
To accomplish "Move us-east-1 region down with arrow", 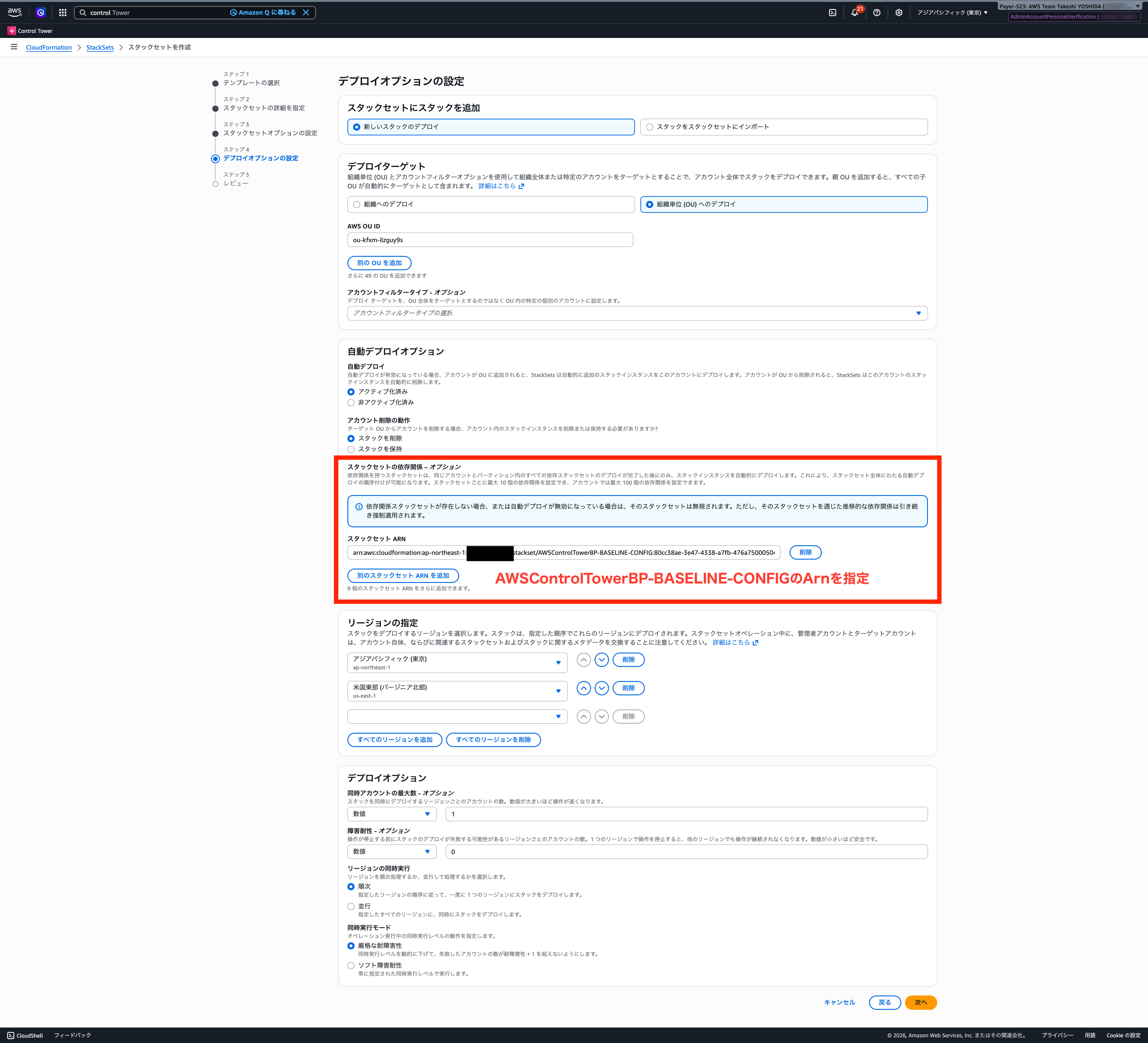I will click(x=602, y=688).
